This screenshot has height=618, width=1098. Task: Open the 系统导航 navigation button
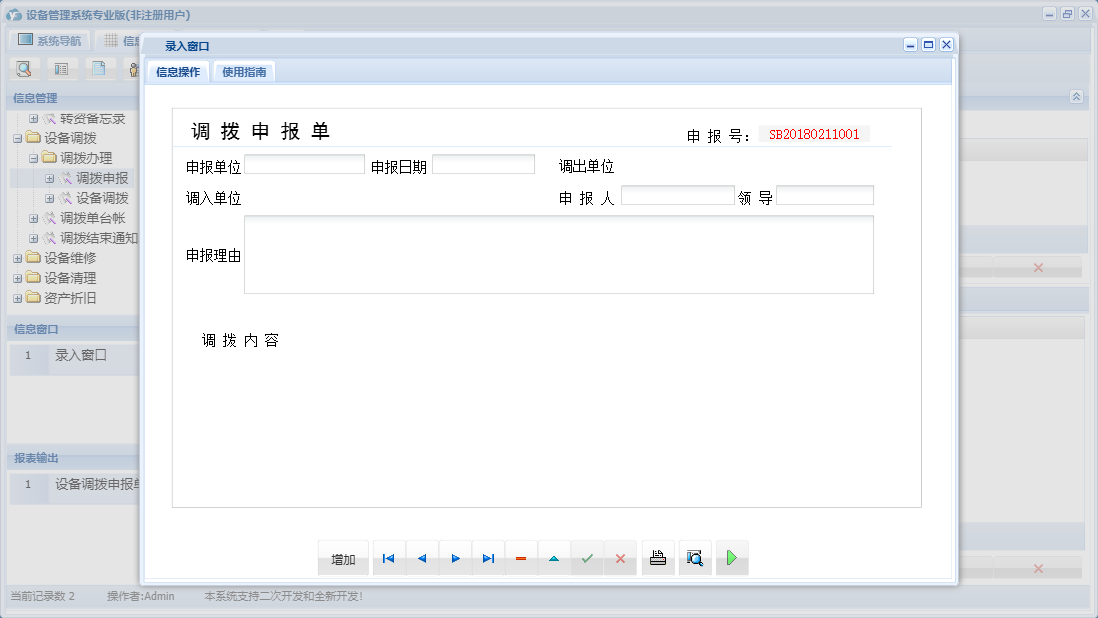click(50, 40)
